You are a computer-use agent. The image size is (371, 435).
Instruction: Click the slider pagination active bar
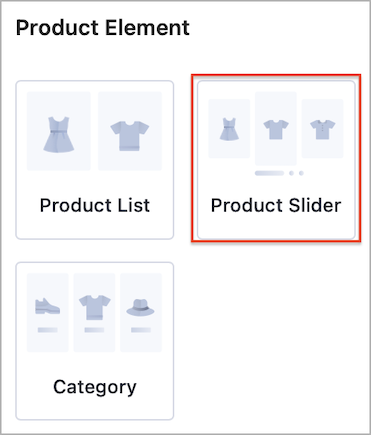[x=269, y=173]
